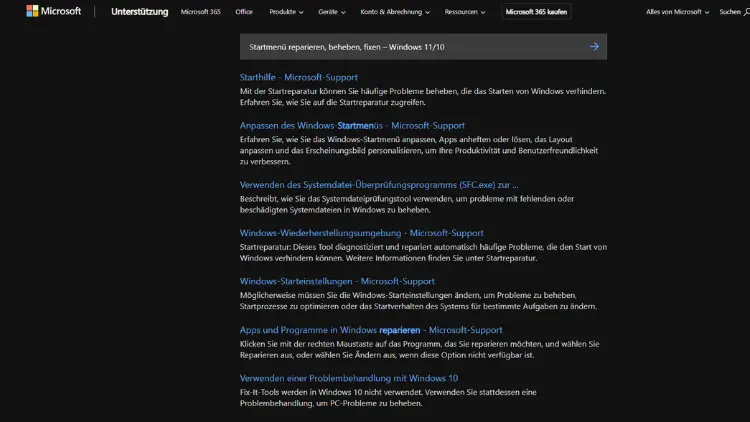The image size is (750, 422).
Task: Open the Office menu item
Action: (244, 12)
